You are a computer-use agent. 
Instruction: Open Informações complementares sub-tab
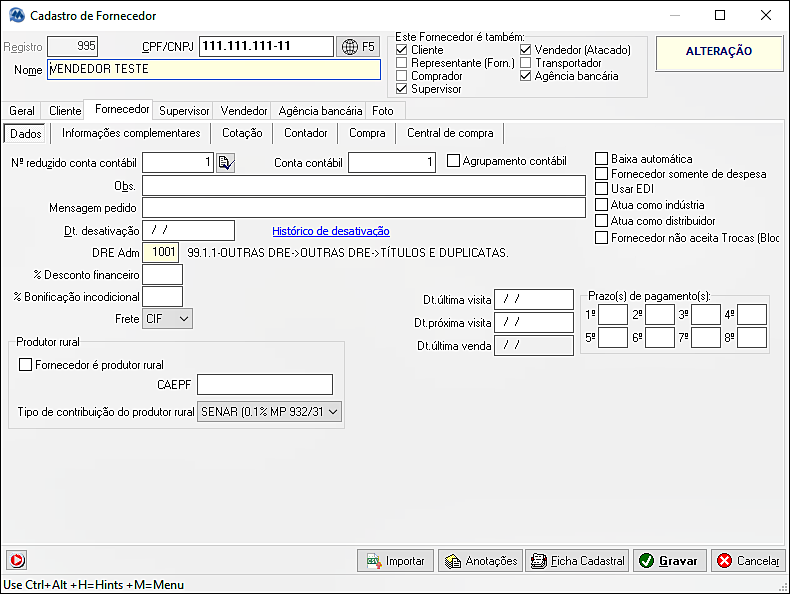tap(131, 133)
